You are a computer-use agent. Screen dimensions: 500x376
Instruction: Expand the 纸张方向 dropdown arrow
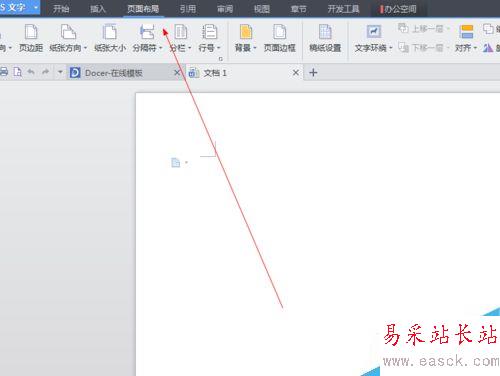coord(85,48)
